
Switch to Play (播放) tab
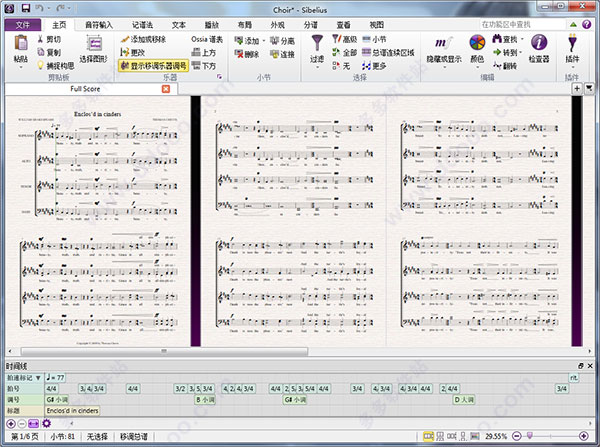click(212, 25)
